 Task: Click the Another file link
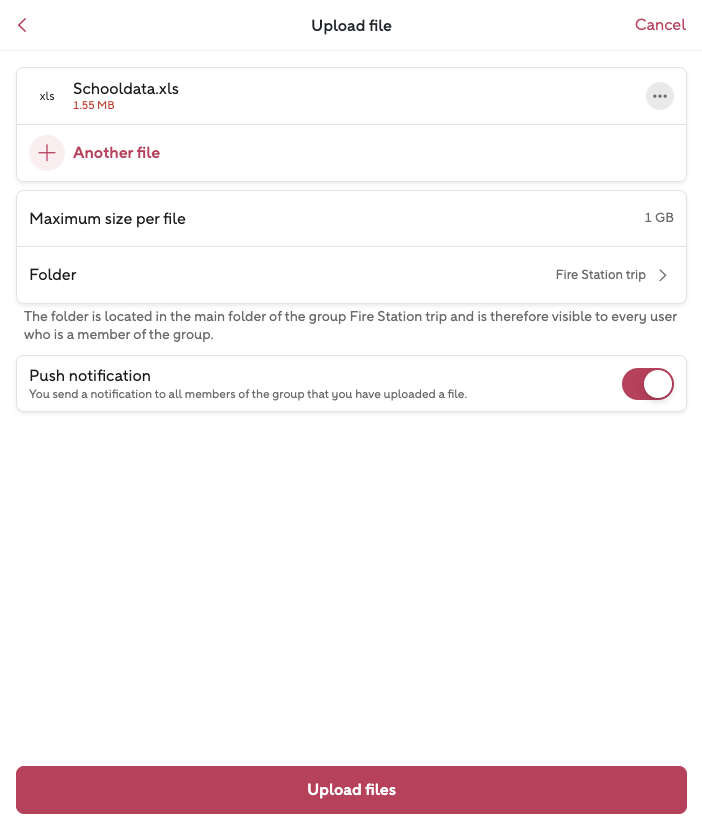(x=116, y=153)
